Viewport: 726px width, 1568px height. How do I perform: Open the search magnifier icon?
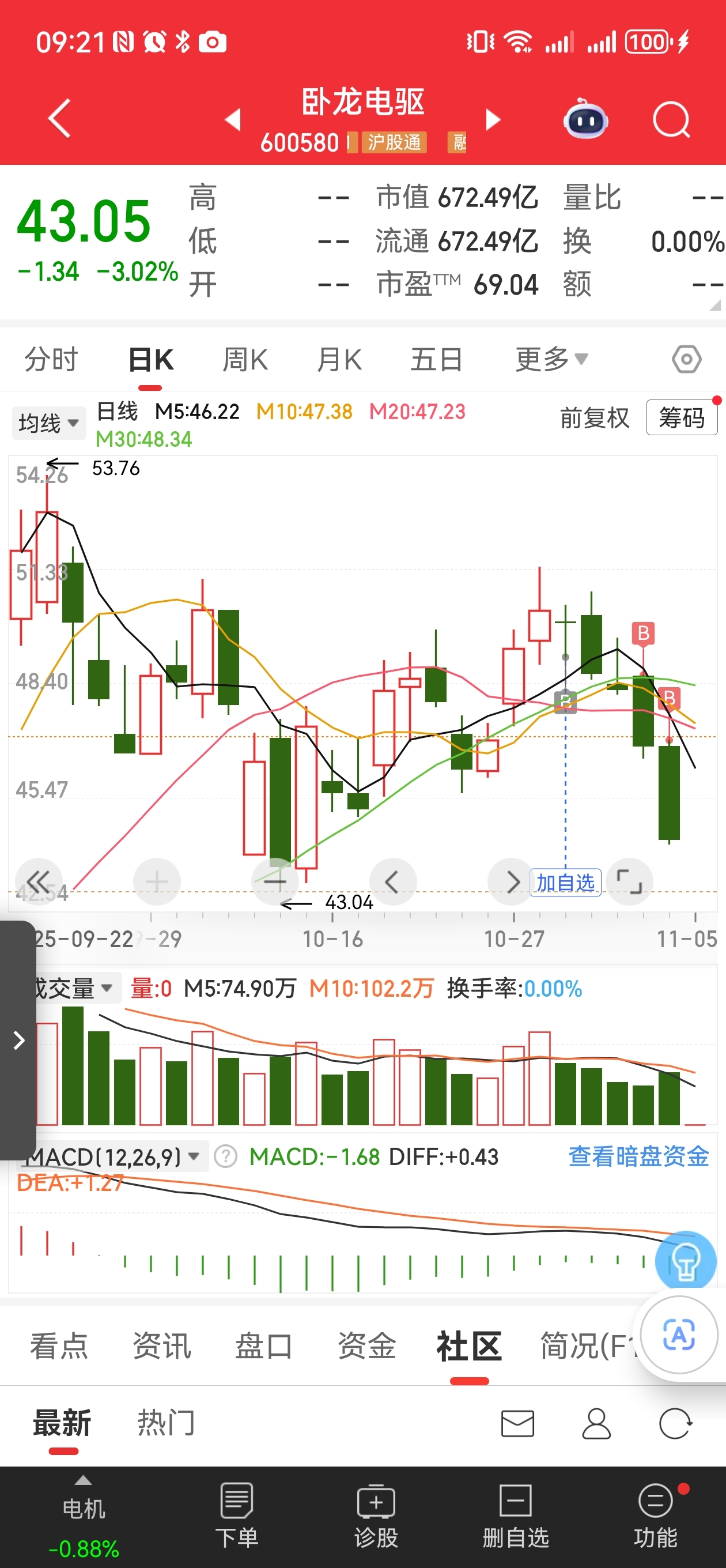point(671,119)
